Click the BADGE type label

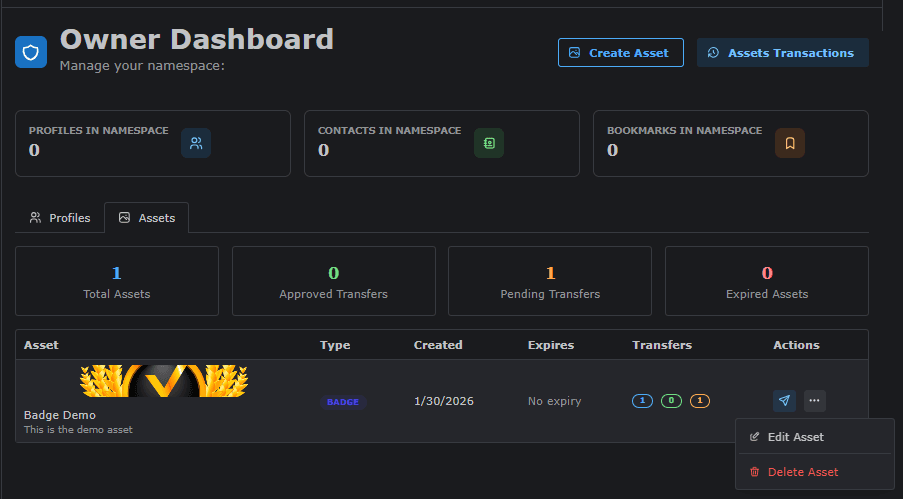343,402
